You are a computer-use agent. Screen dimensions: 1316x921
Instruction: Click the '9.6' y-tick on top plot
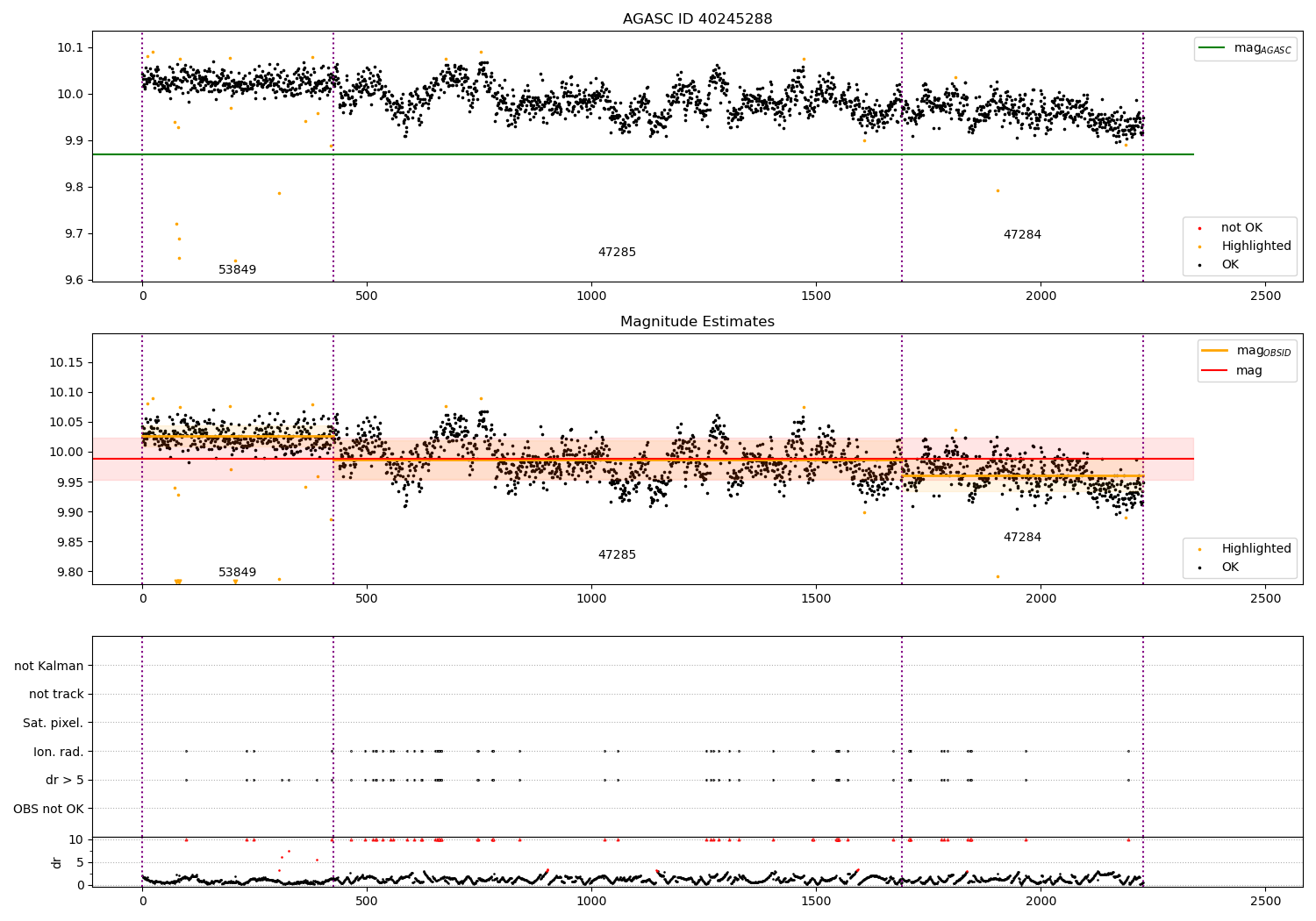pos(75,281)
